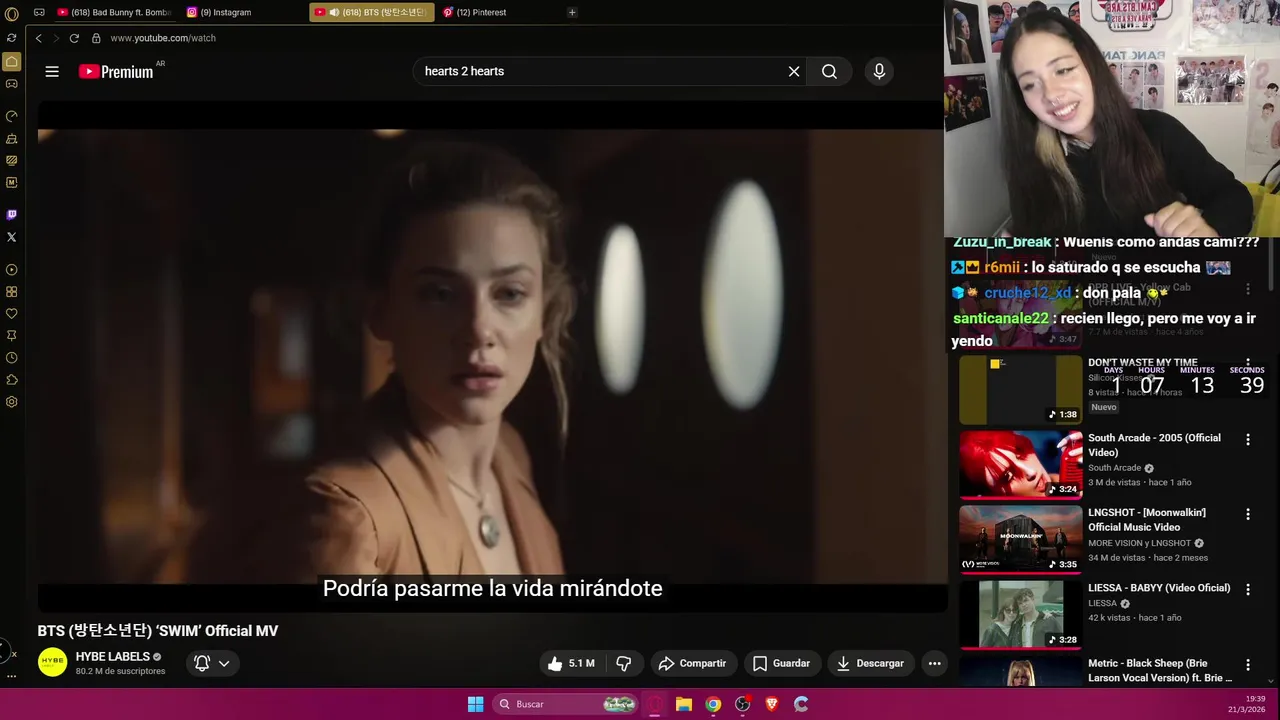Open GX Control speedometer icon in the sidebar
This screenshot has width=1280, height=720.
[11, 116]
